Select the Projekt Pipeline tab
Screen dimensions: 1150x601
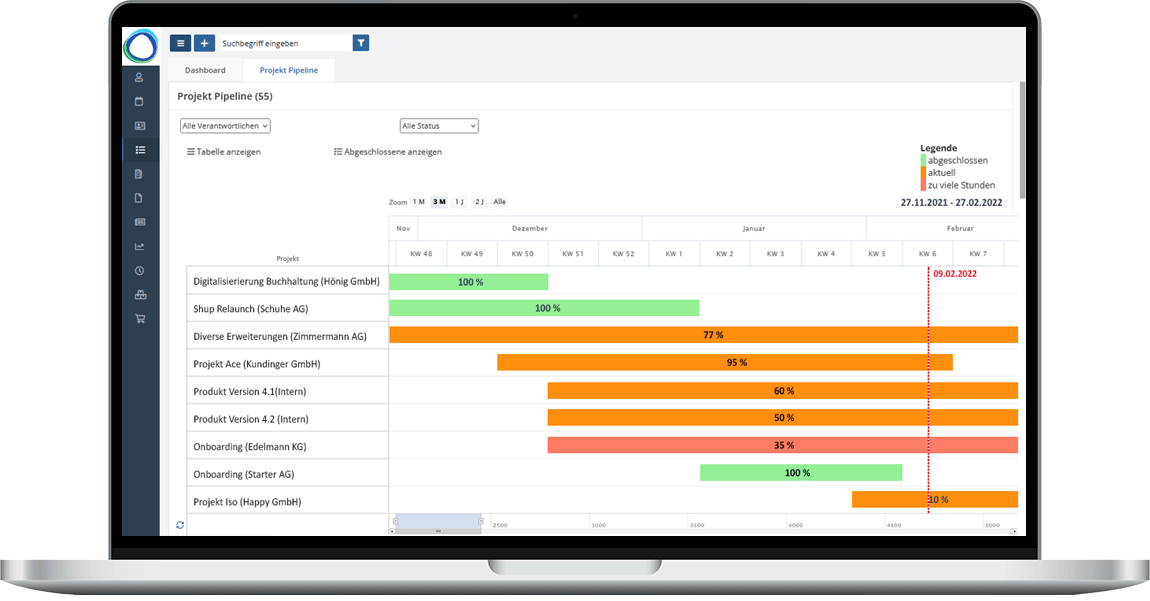tap(289, 70)
